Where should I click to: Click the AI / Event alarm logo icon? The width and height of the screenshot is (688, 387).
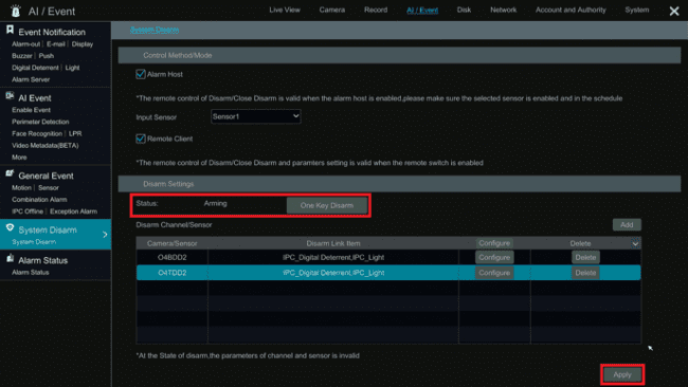coord(16,11)
